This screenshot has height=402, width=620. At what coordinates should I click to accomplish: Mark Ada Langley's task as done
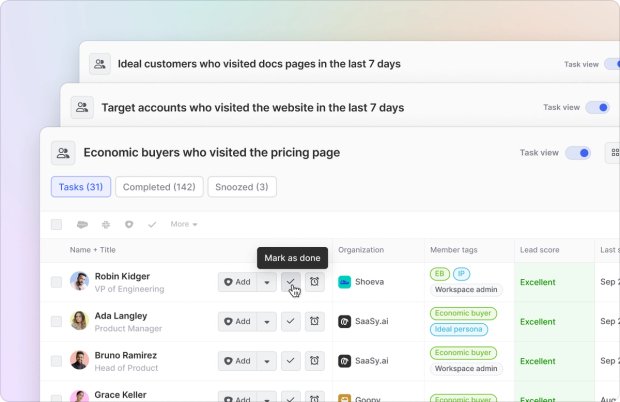tap(291, 321)
